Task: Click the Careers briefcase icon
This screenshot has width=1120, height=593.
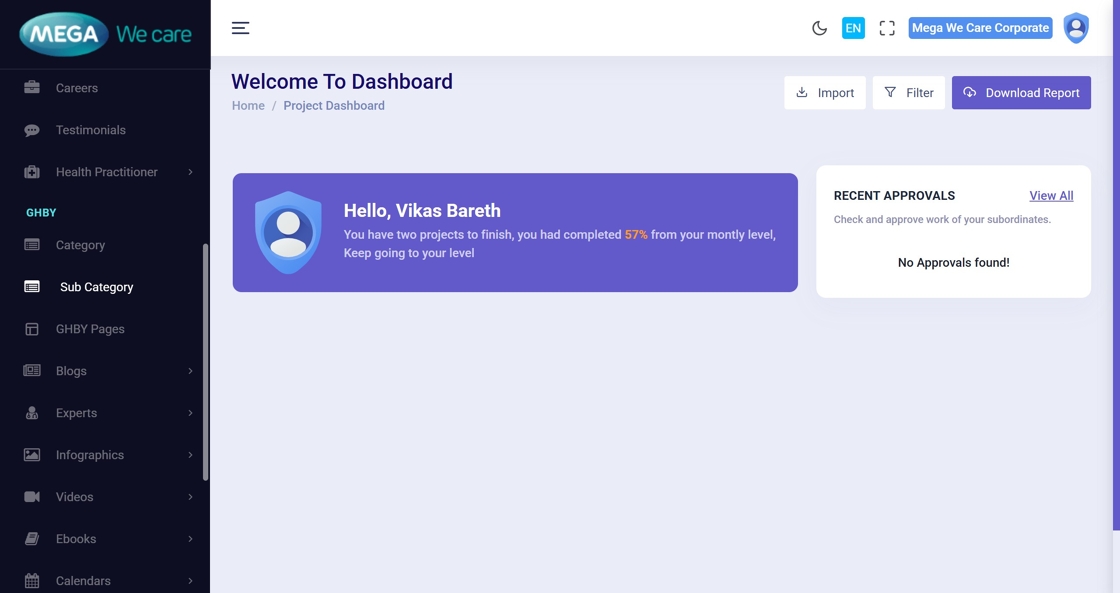Action: click(x=32, y=88)
